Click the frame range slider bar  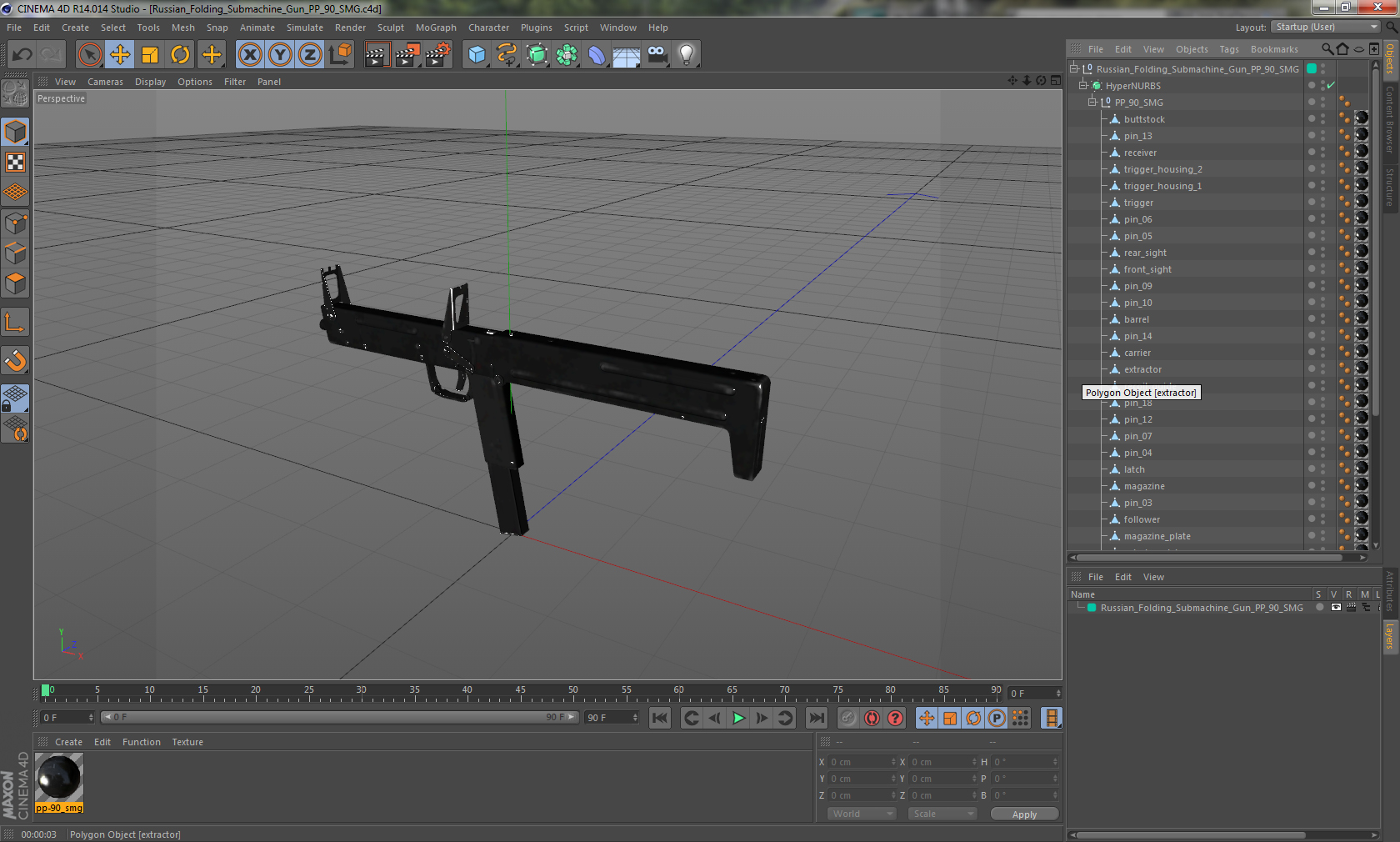point(339,717)
